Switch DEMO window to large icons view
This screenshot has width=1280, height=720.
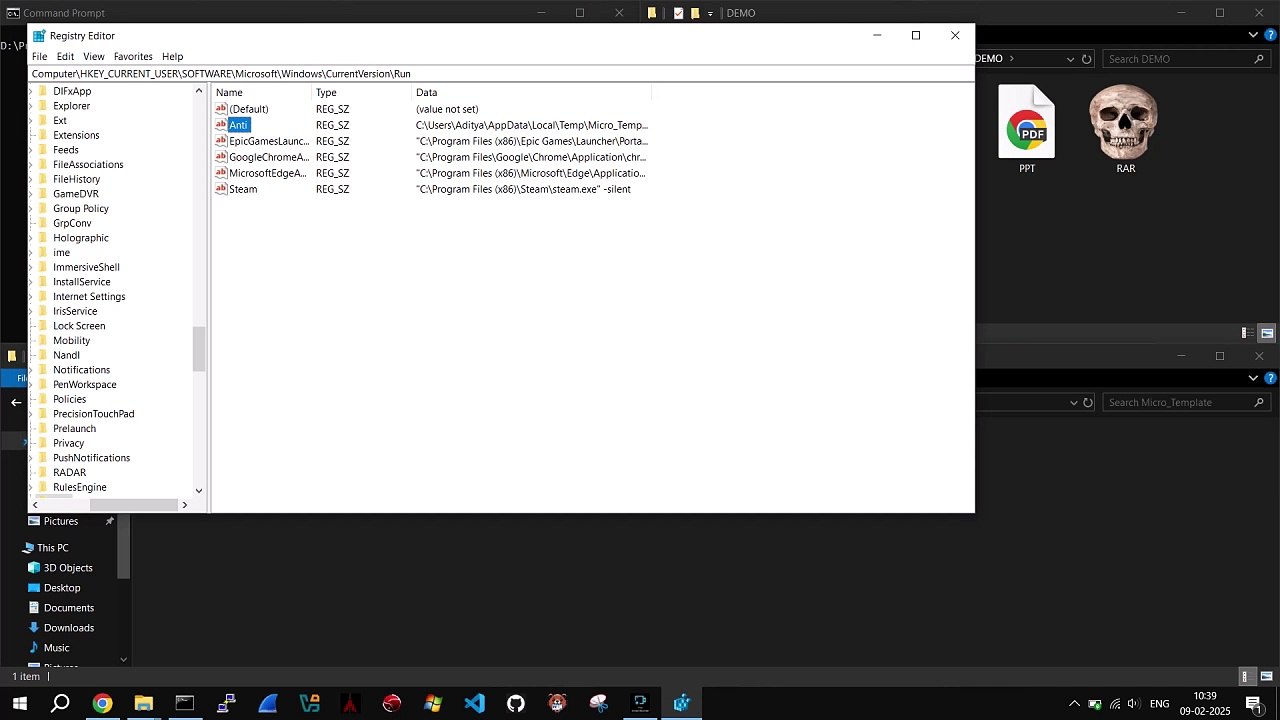[x=1267, y=333]
